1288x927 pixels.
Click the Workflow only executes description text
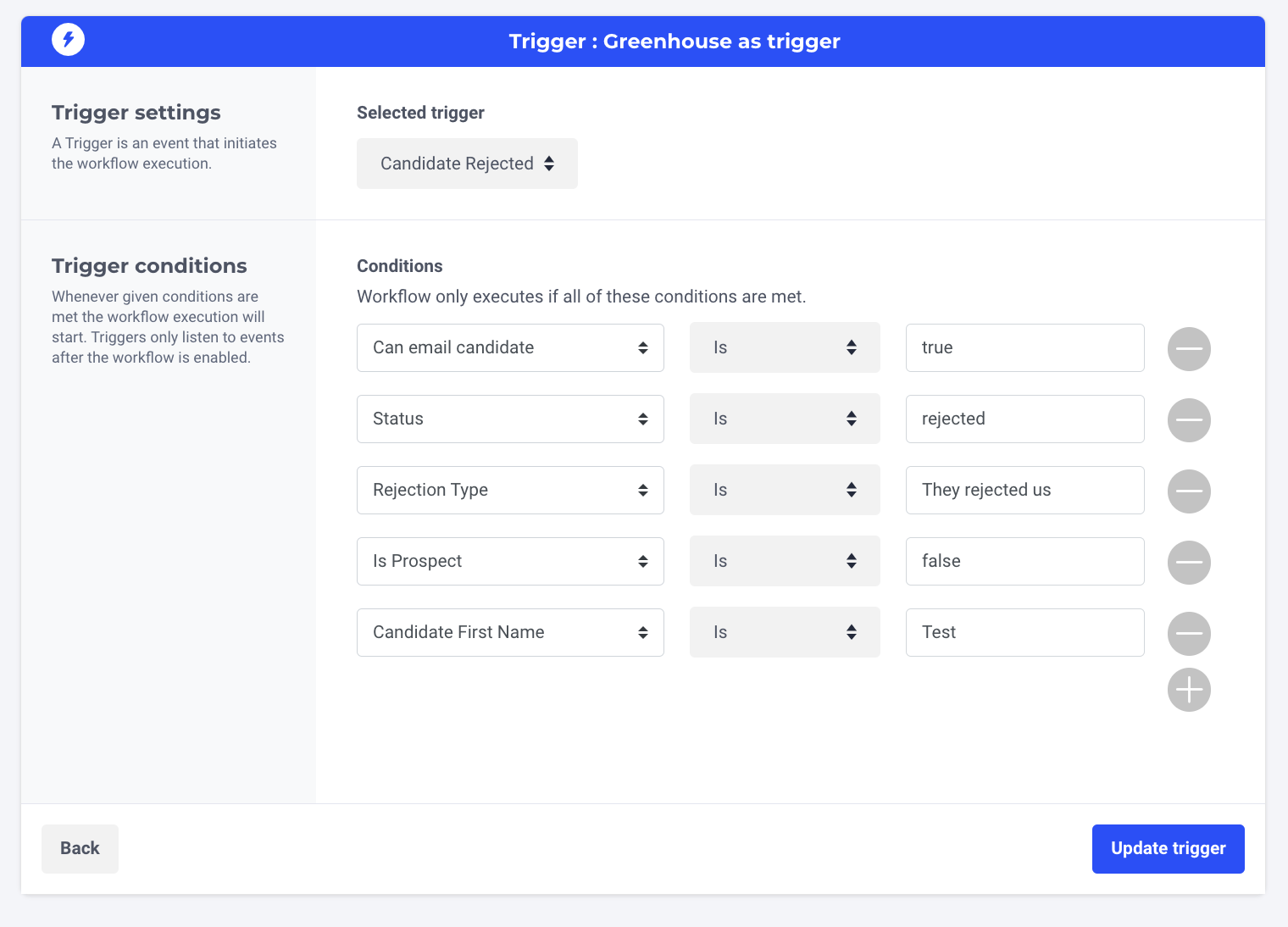click(x=581, y=297)
